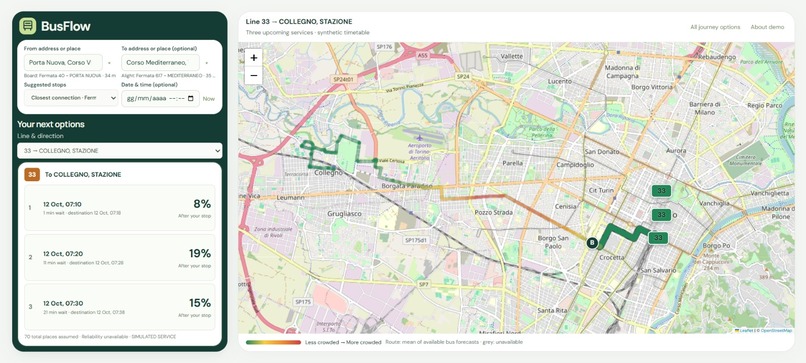Open the OpenStreetMap attribution link
The image size is (806, 363).
tap(776, 331)
